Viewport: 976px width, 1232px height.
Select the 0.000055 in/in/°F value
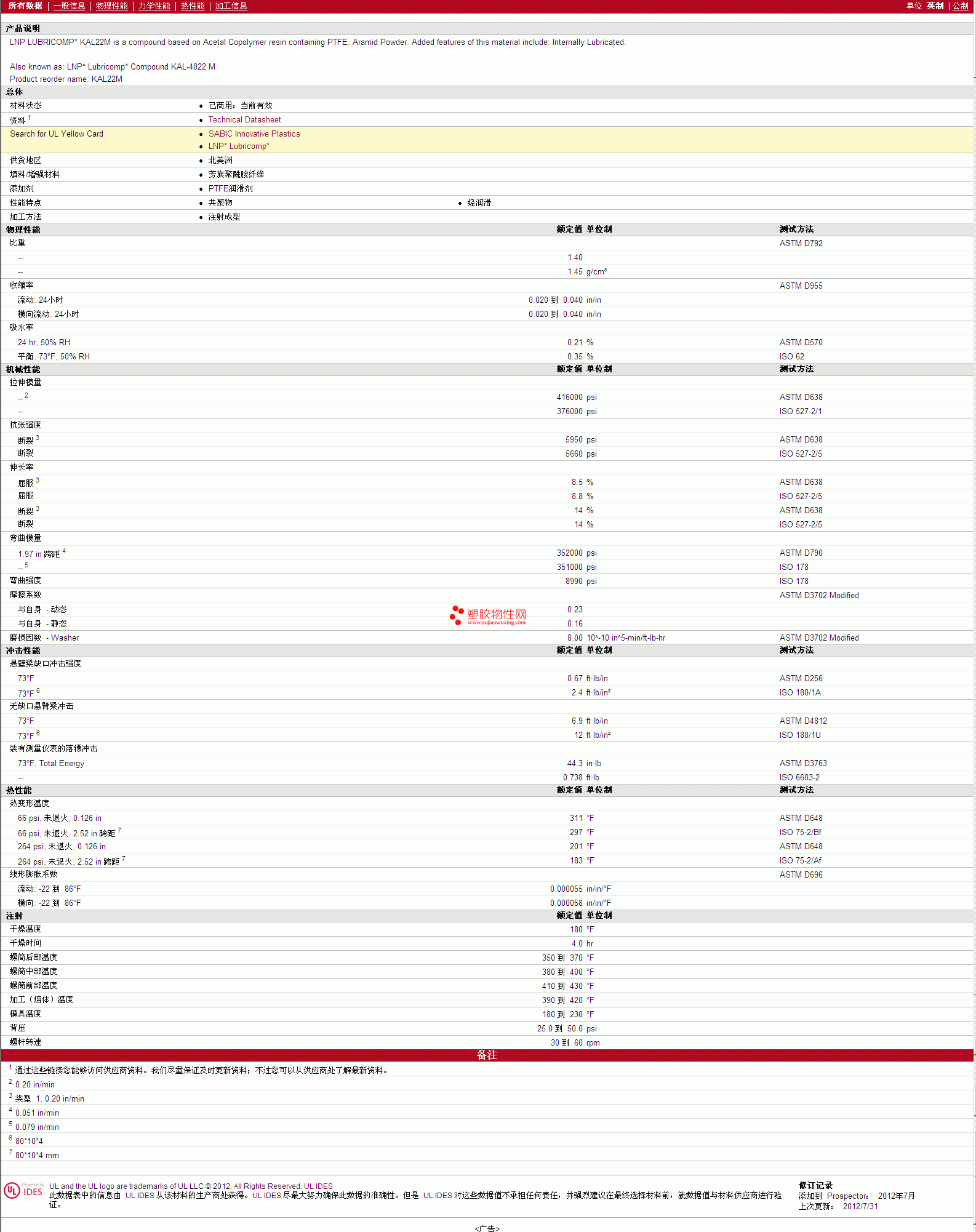point(581,889)
